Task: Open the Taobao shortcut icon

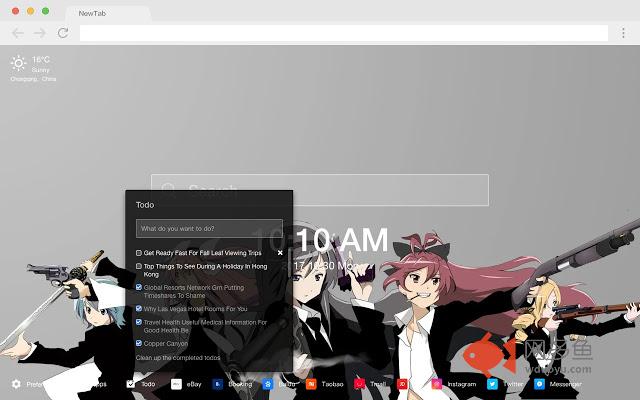Action: point(311,384)
